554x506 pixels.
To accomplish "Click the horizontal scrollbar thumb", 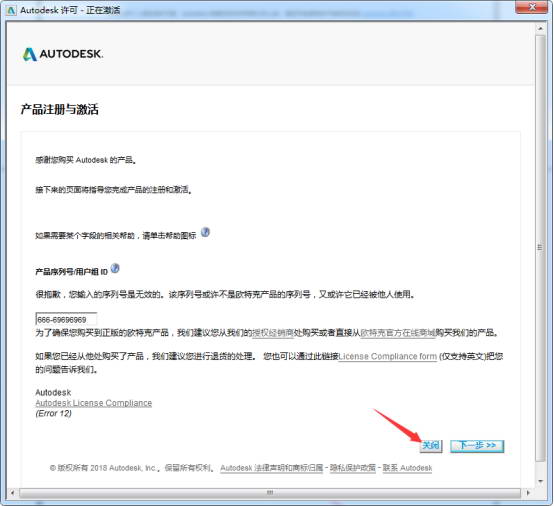I will [x=270, y=493].
